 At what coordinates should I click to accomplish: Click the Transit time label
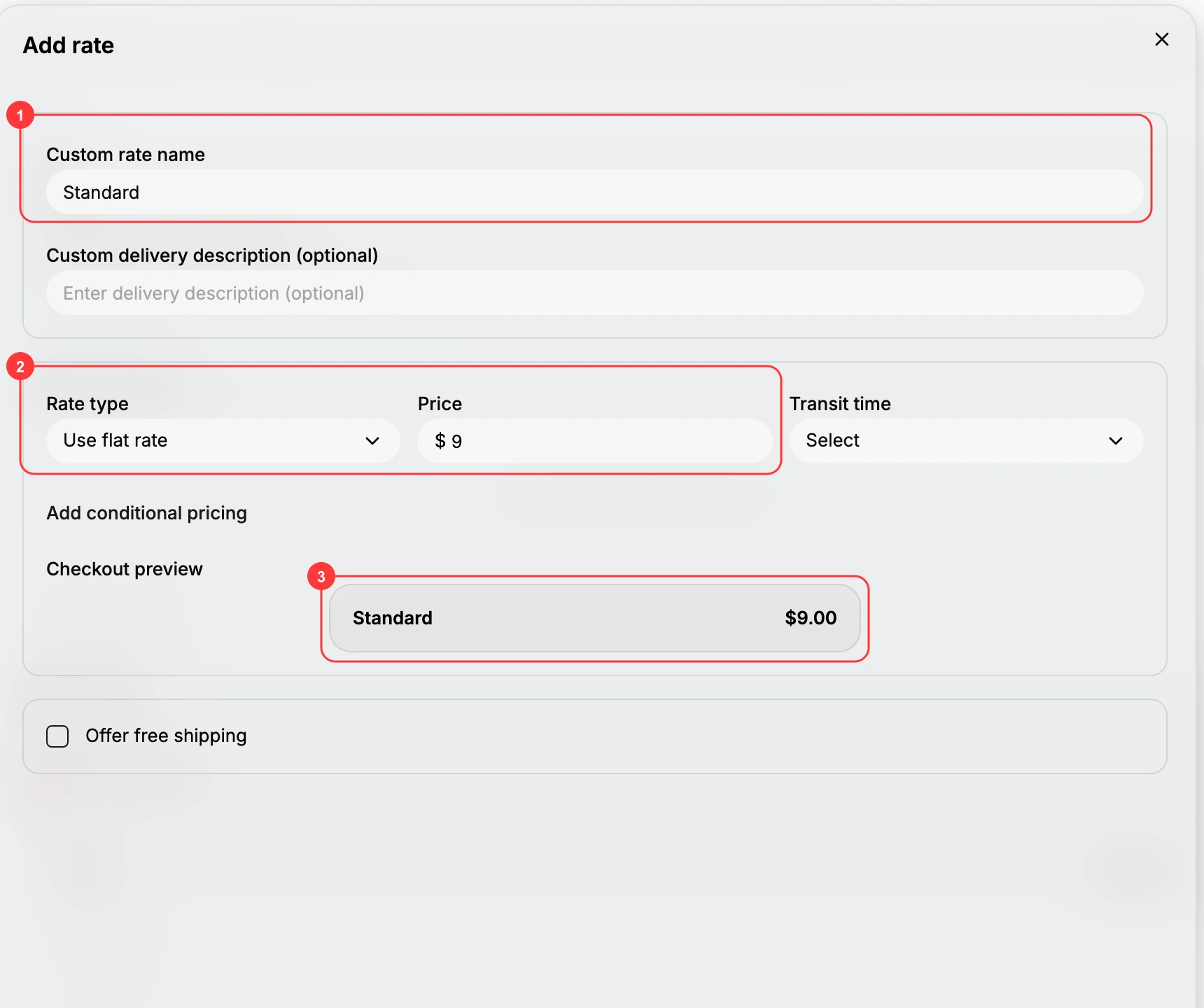[x=840, y=404]
